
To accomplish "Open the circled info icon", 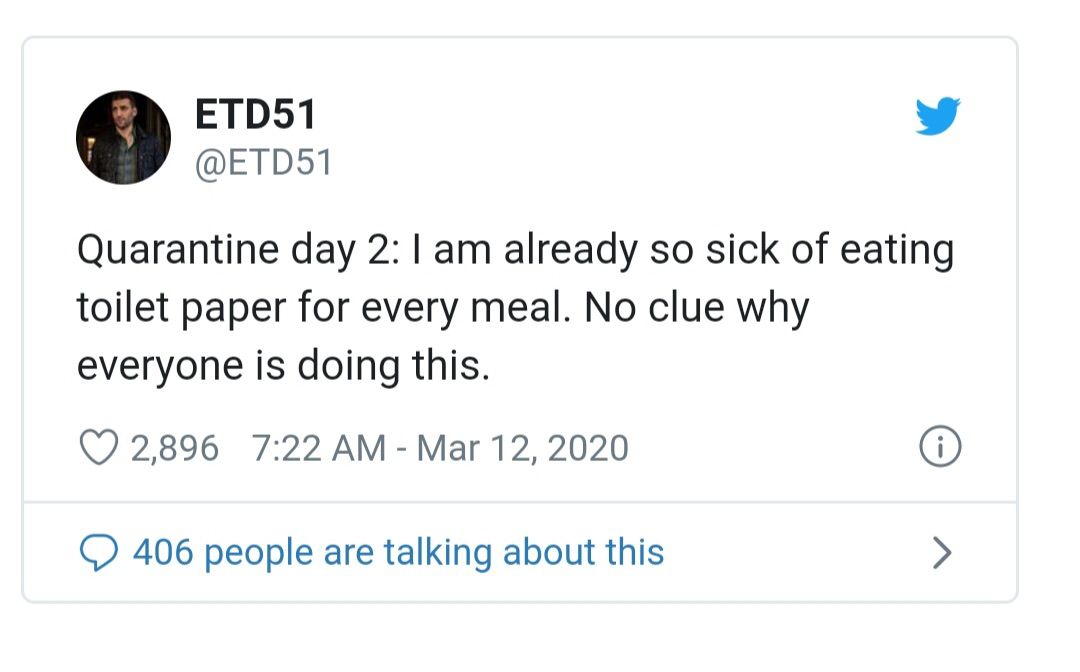I will [x=939, y=447].
